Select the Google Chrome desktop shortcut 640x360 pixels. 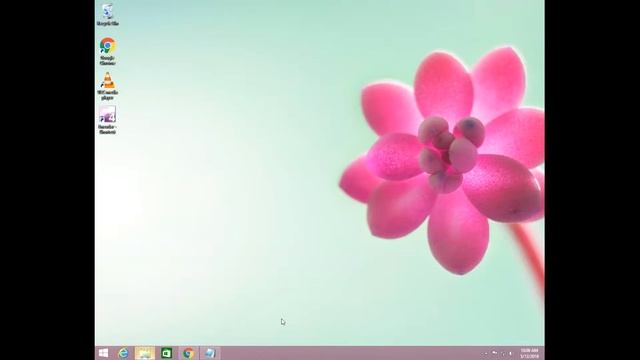[107, 51]
